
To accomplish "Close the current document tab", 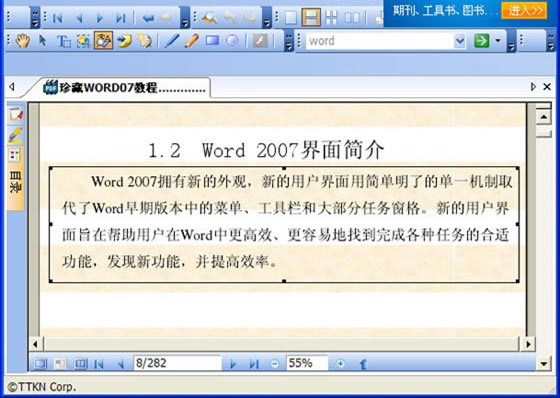I will (x=547, y=87).
